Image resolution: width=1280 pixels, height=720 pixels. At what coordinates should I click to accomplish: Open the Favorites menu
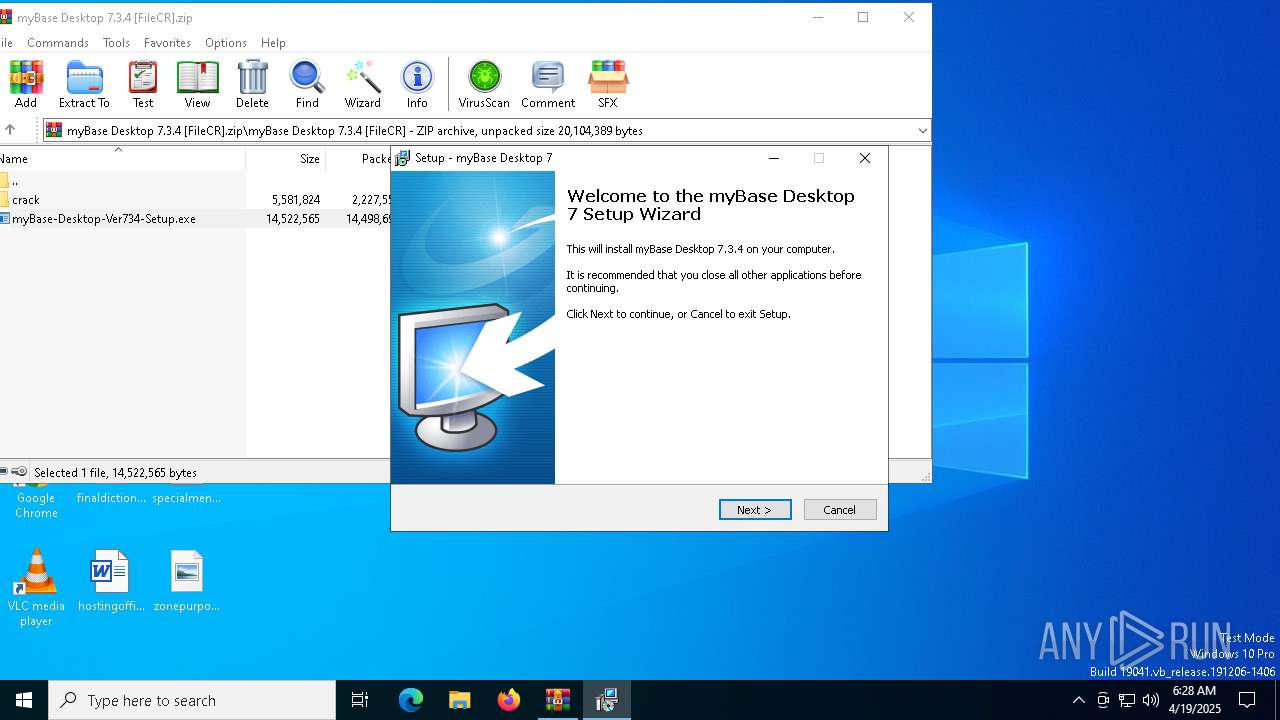click(x=167, y=43)
